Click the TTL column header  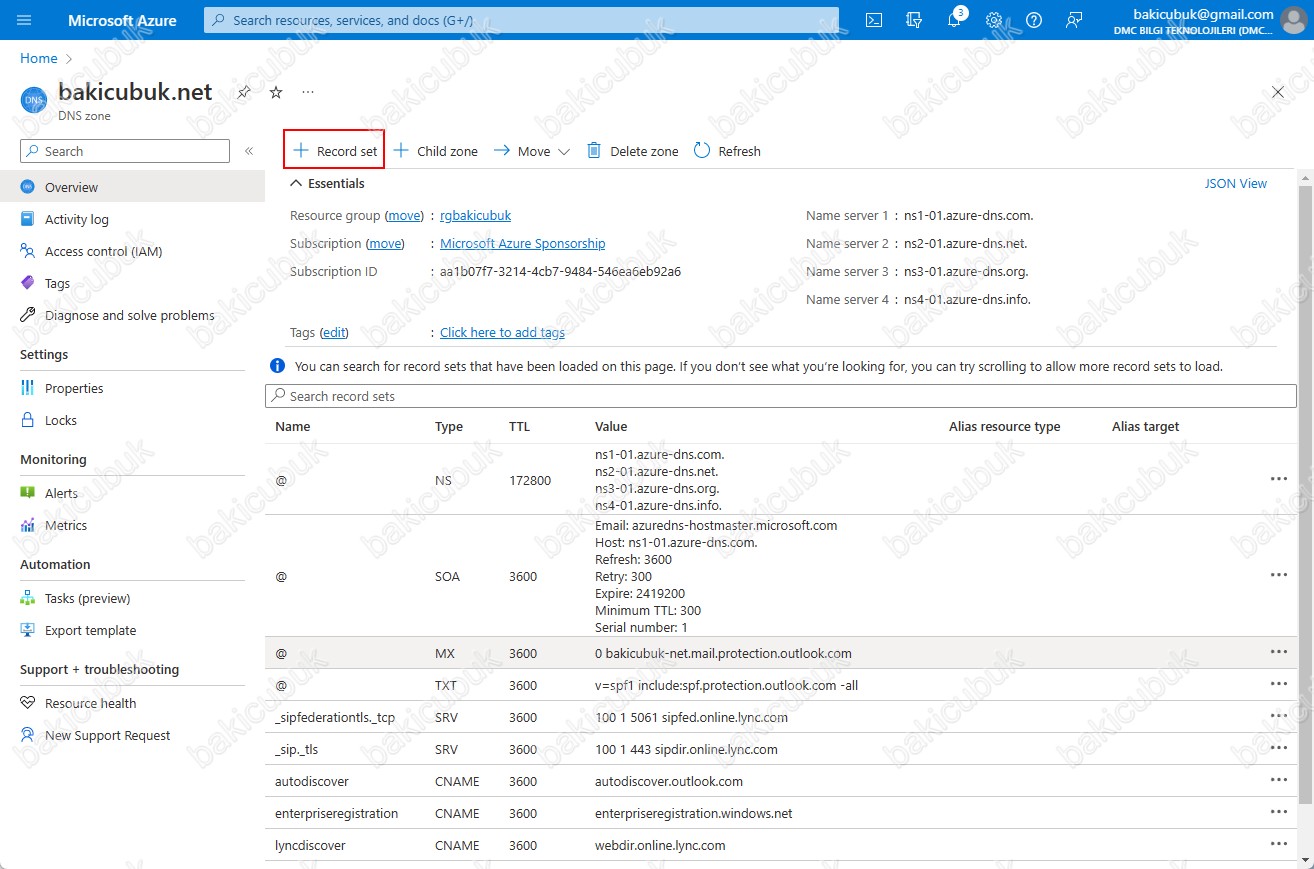[519, 426]
